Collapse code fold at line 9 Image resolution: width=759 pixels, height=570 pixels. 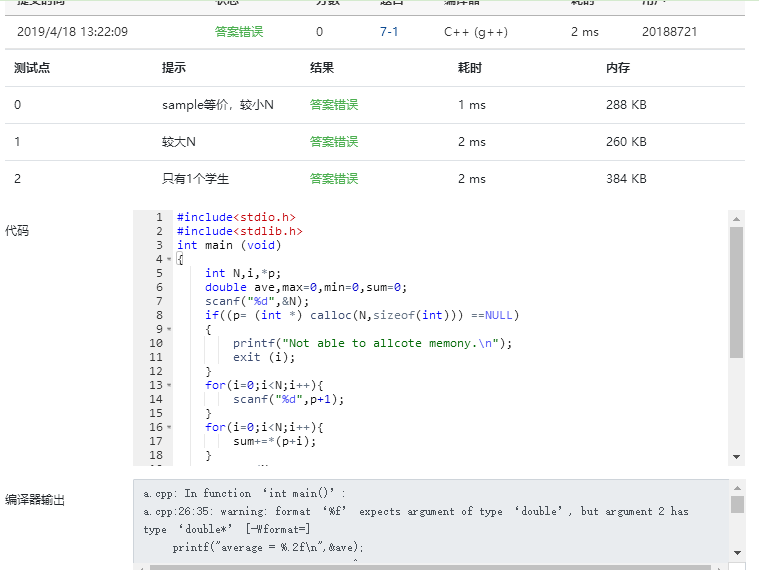coord(169,329)
